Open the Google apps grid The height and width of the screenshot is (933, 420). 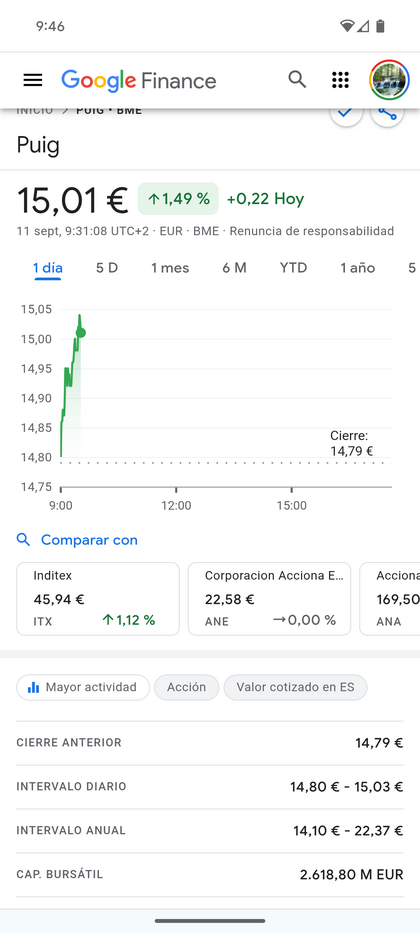[340, 80]
